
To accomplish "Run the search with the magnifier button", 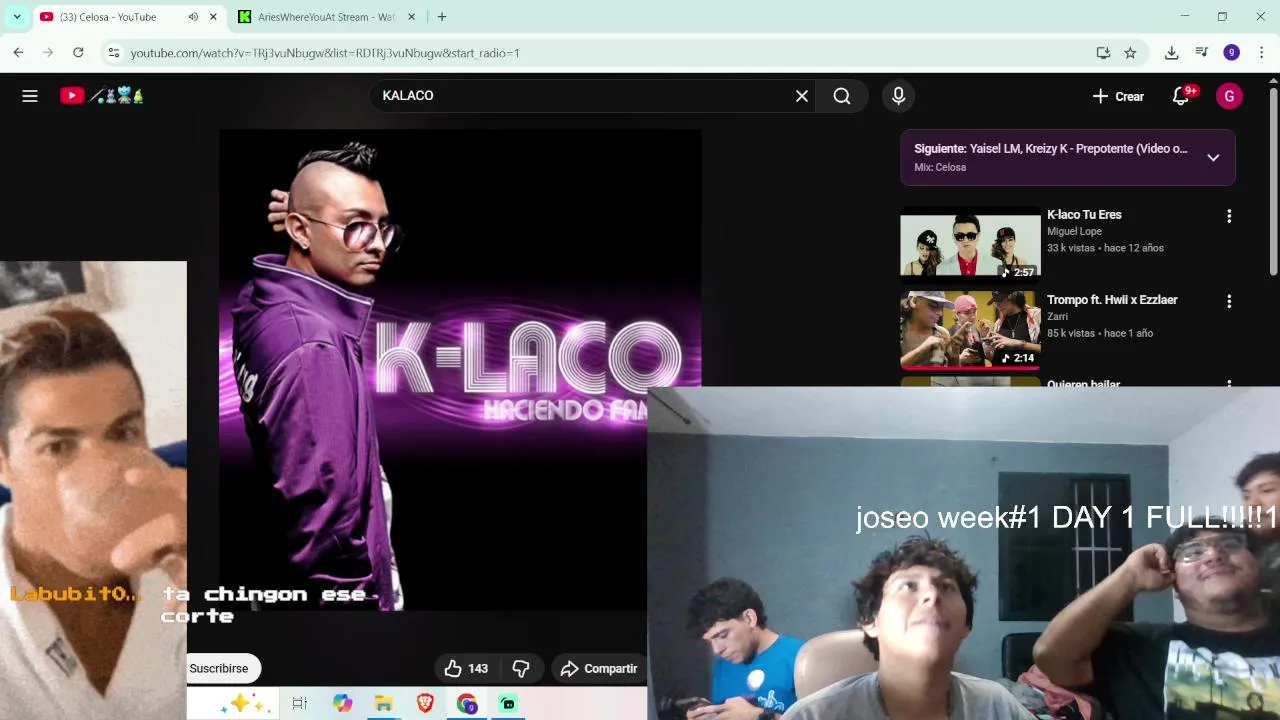I will (x=842, y=96).
